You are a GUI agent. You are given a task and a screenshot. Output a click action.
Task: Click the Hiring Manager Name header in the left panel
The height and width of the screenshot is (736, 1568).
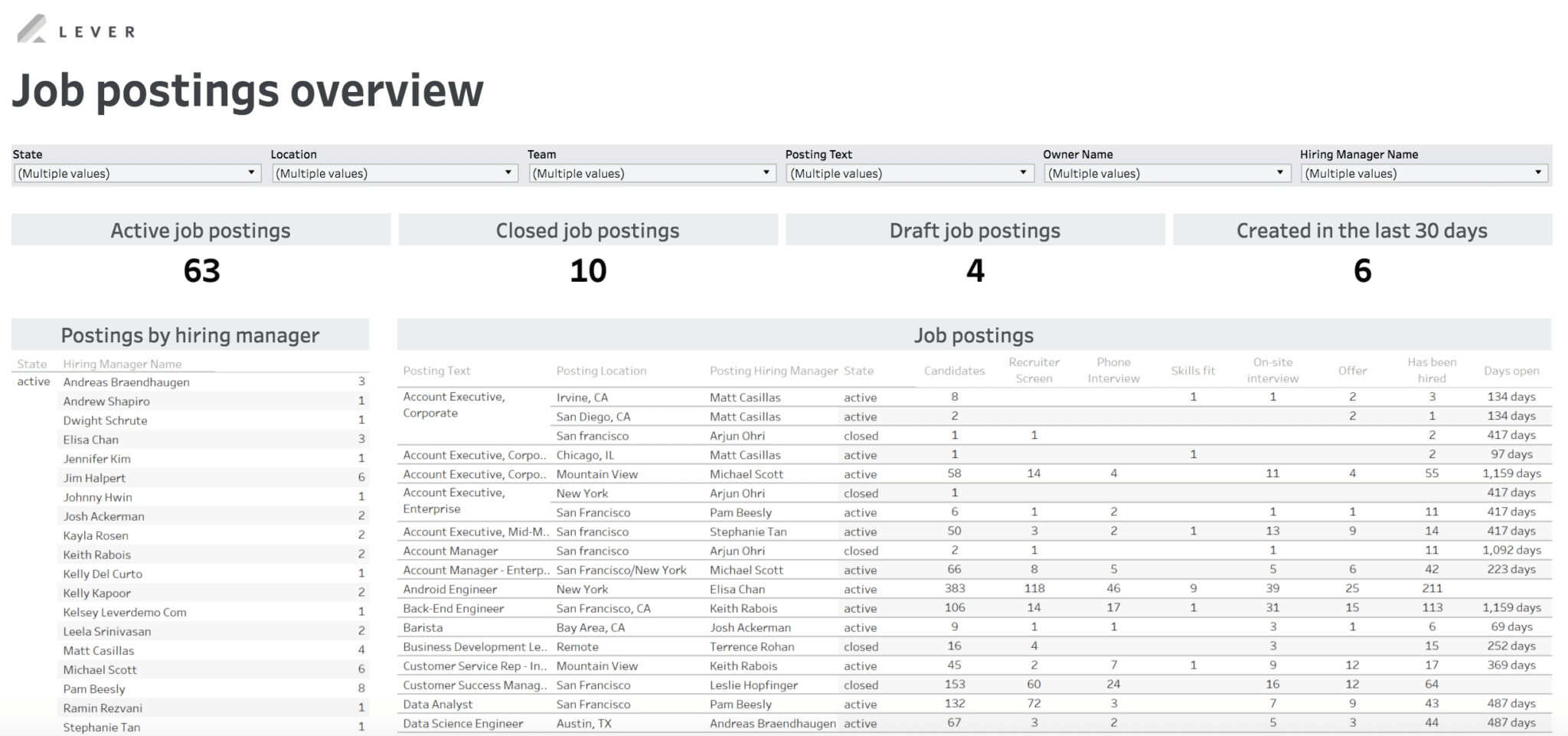coord(122,364)
